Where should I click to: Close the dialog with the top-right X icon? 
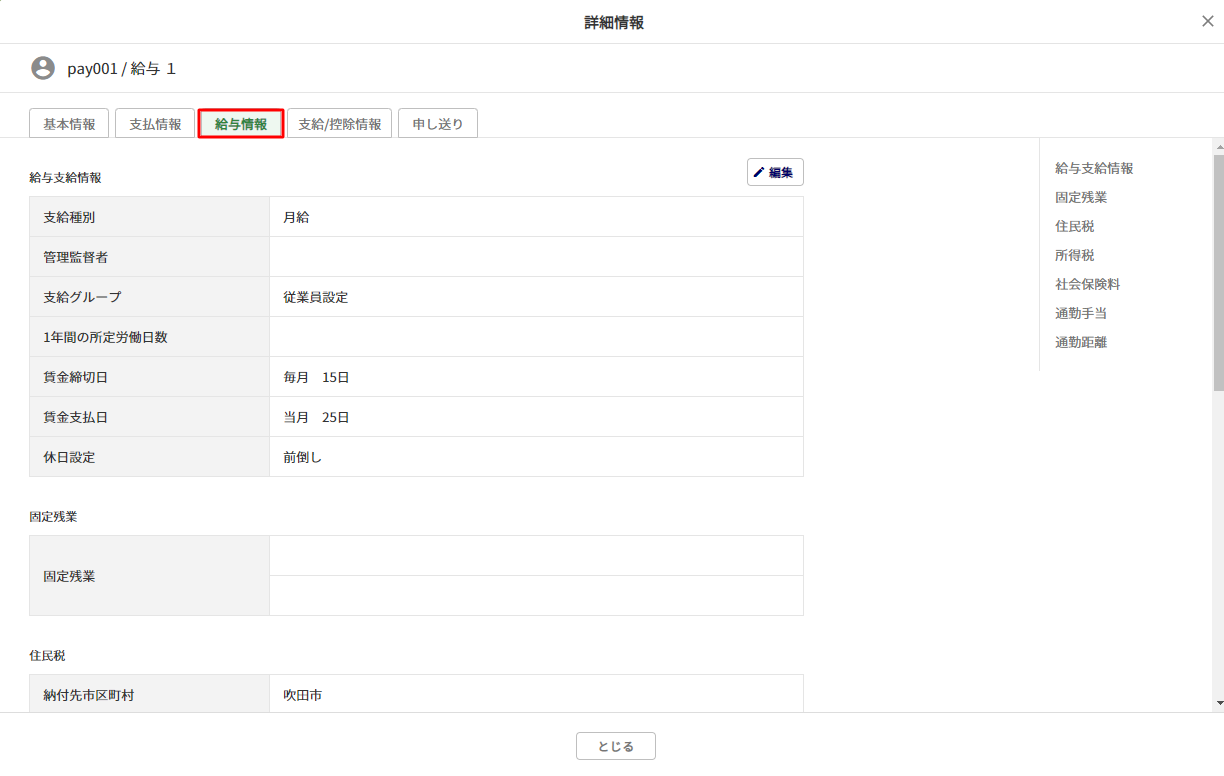tap(1207, 21)
